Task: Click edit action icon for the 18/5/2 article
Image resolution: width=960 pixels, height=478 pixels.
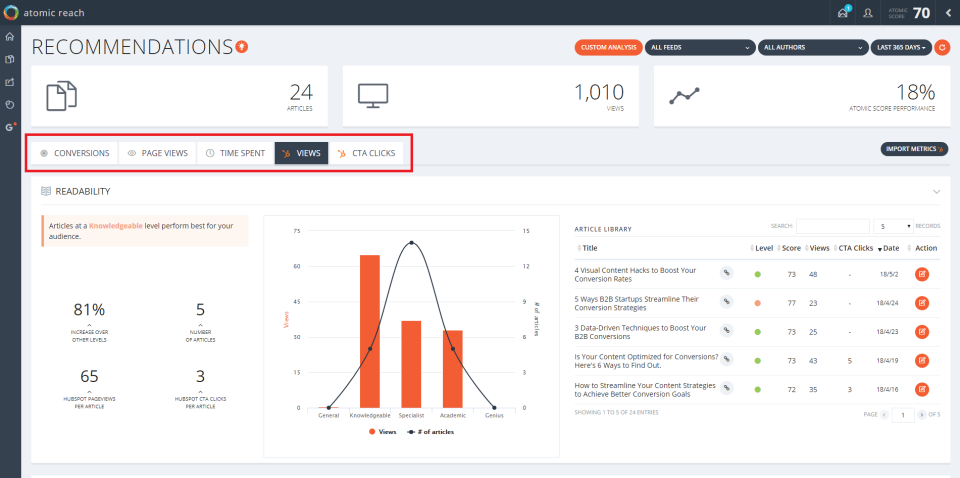Action: click(x=922, y=274)
